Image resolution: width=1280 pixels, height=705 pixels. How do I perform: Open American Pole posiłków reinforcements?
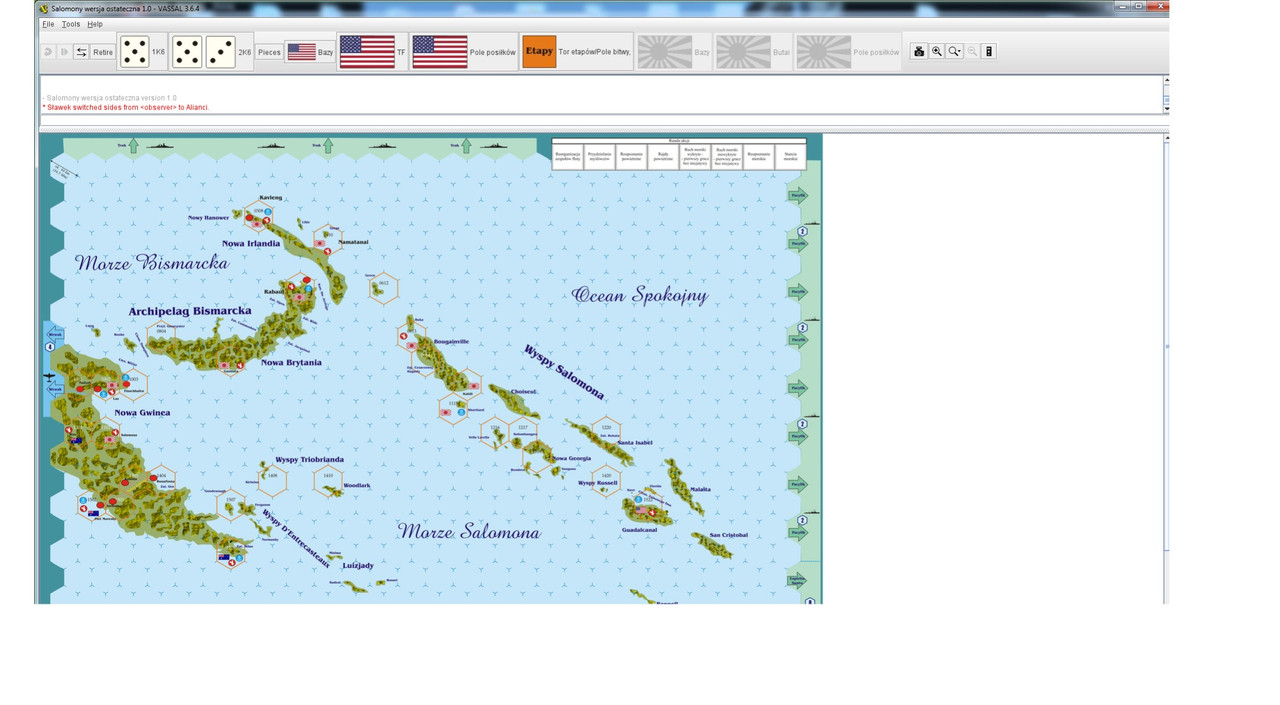465,52
